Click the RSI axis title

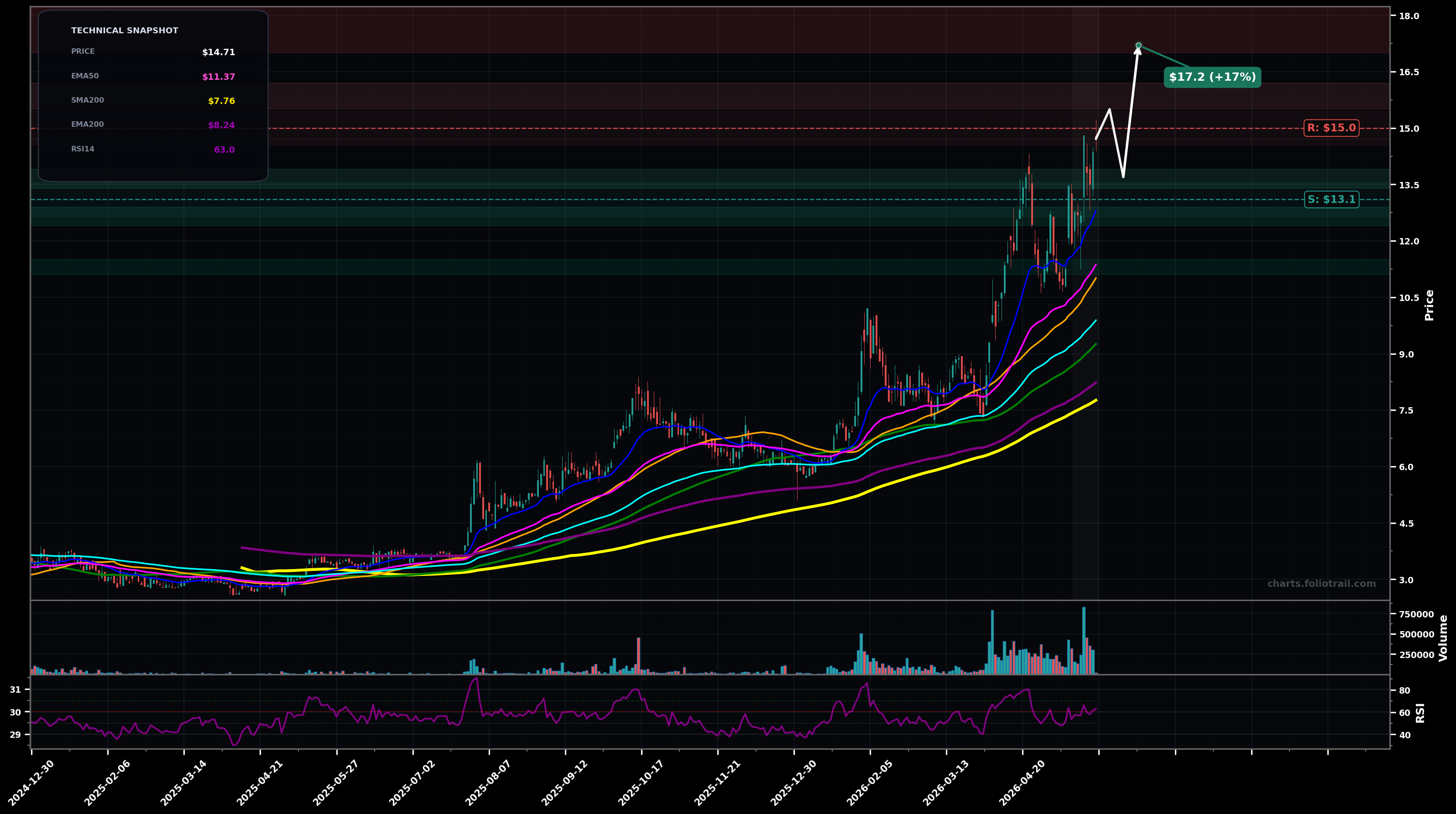[1421, 713]
